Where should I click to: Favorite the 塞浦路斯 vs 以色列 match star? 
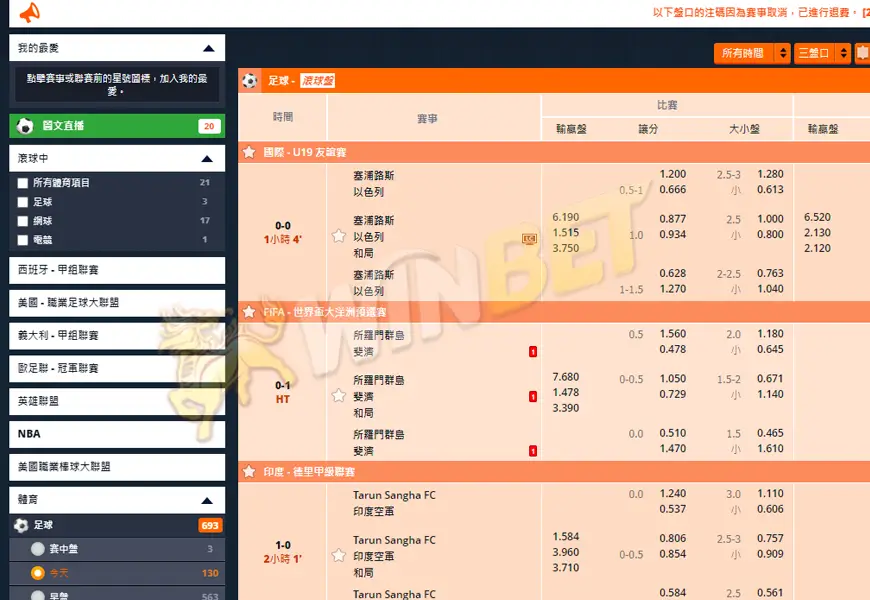339,236
